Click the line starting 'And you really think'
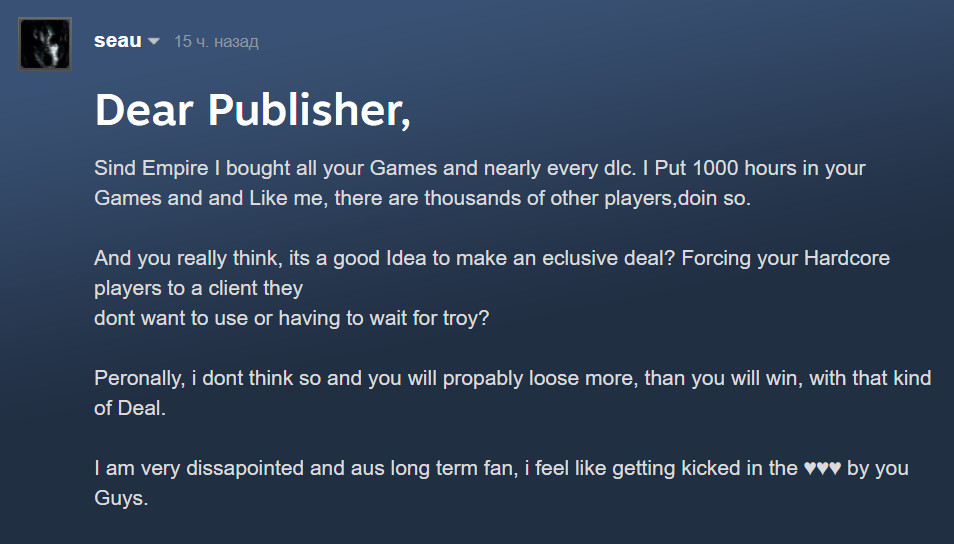This screenshot has width=954, height=544. 492,258
